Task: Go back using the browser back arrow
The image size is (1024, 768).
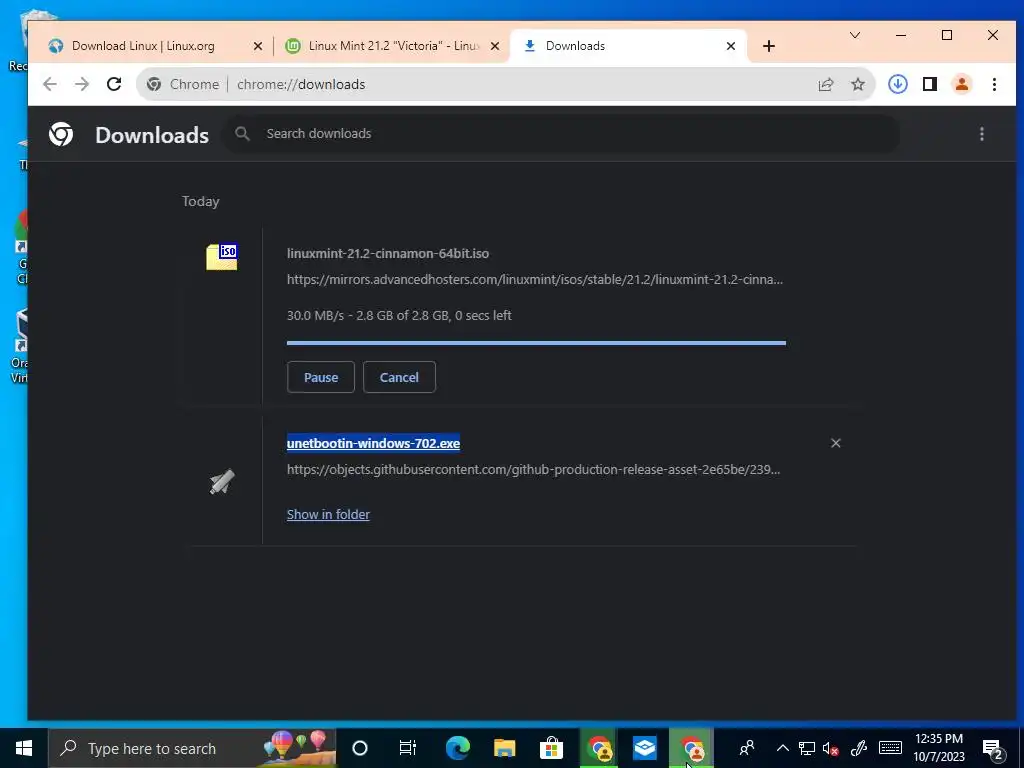Action: (x=50, y=84)
